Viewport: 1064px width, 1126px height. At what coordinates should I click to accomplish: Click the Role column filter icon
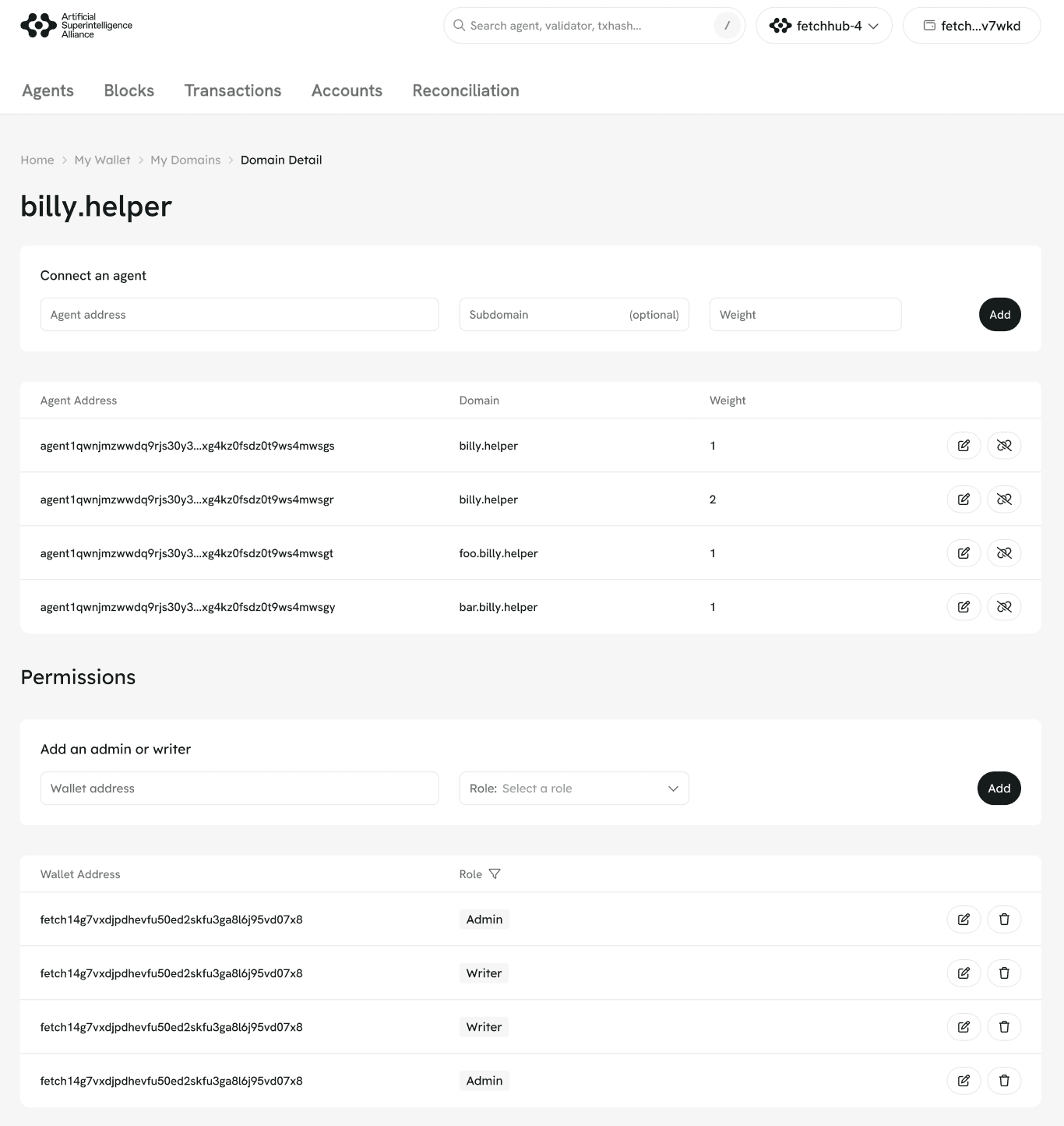click(495, 874)
